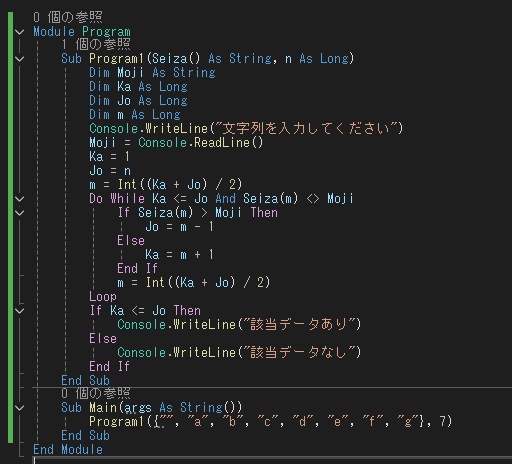Screen dimensions: 512x464
Task: Place cursor on 'Dim m As Long'
Action: (135, 115)
